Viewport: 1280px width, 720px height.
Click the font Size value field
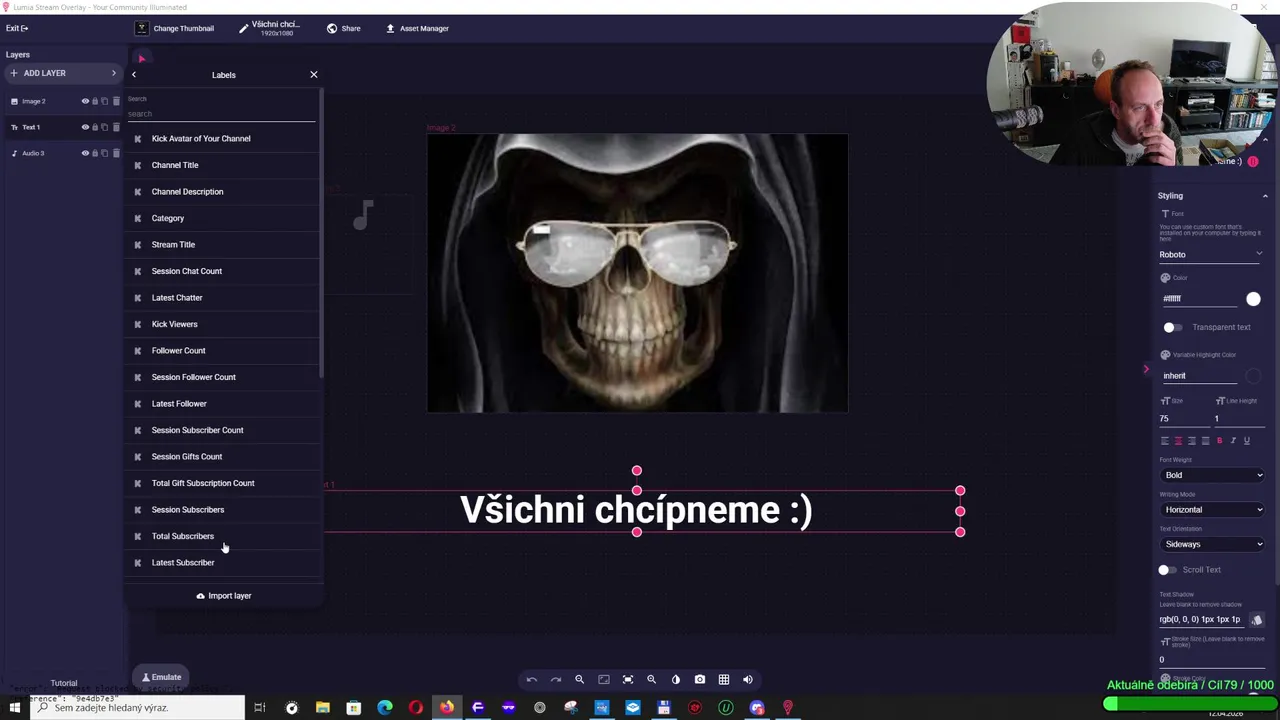(x=1182, y=419)
